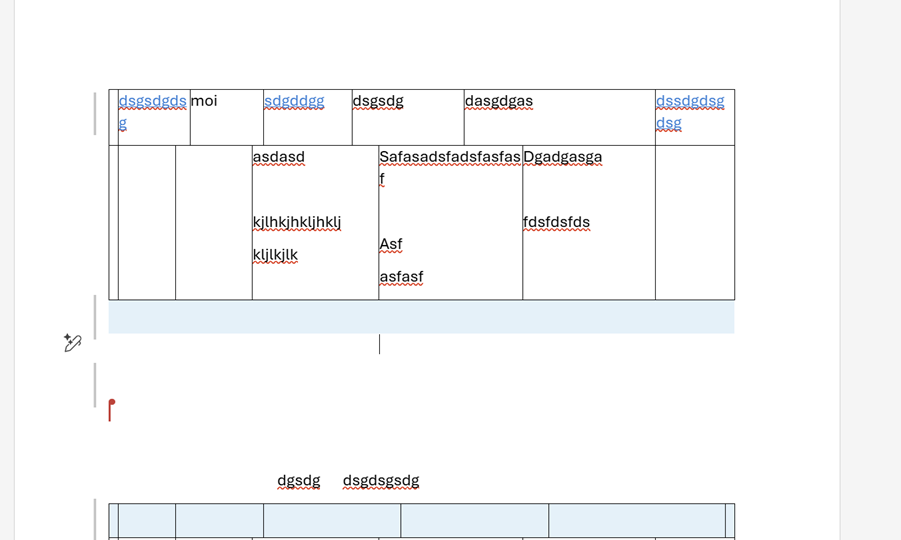901x540 pixels.
Task: Click the word 'dsgdsgsdg' below the table
Action: pyautogui.click(x=381, y=481)
